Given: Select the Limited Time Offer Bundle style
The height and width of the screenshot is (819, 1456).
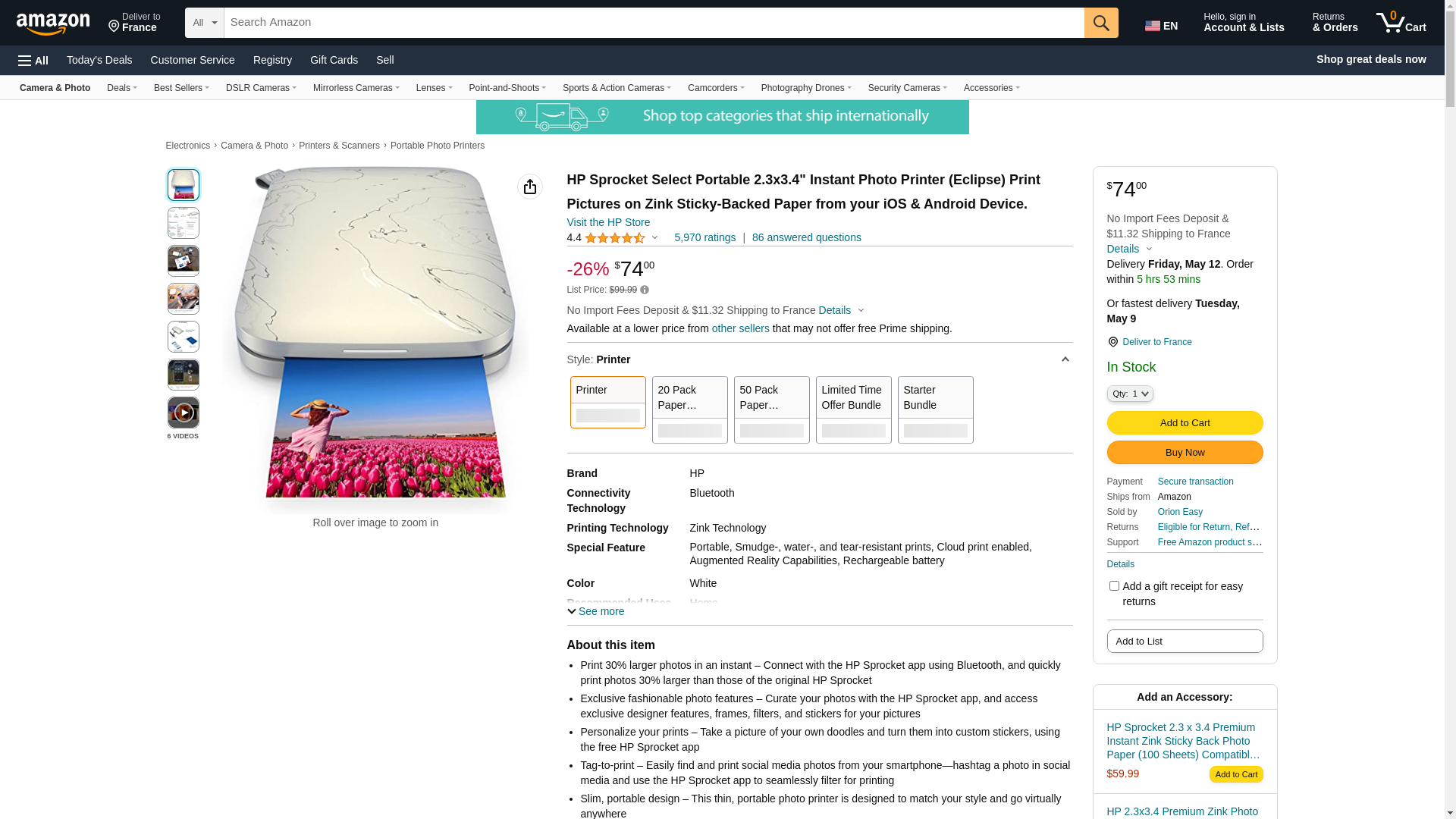Looking at the screenshot, I should [853, 409].
